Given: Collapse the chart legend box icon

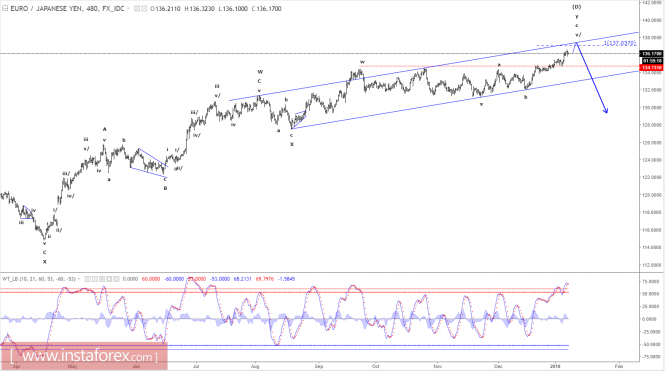Looking at the screenshot, I should click(x=5, y=8).
